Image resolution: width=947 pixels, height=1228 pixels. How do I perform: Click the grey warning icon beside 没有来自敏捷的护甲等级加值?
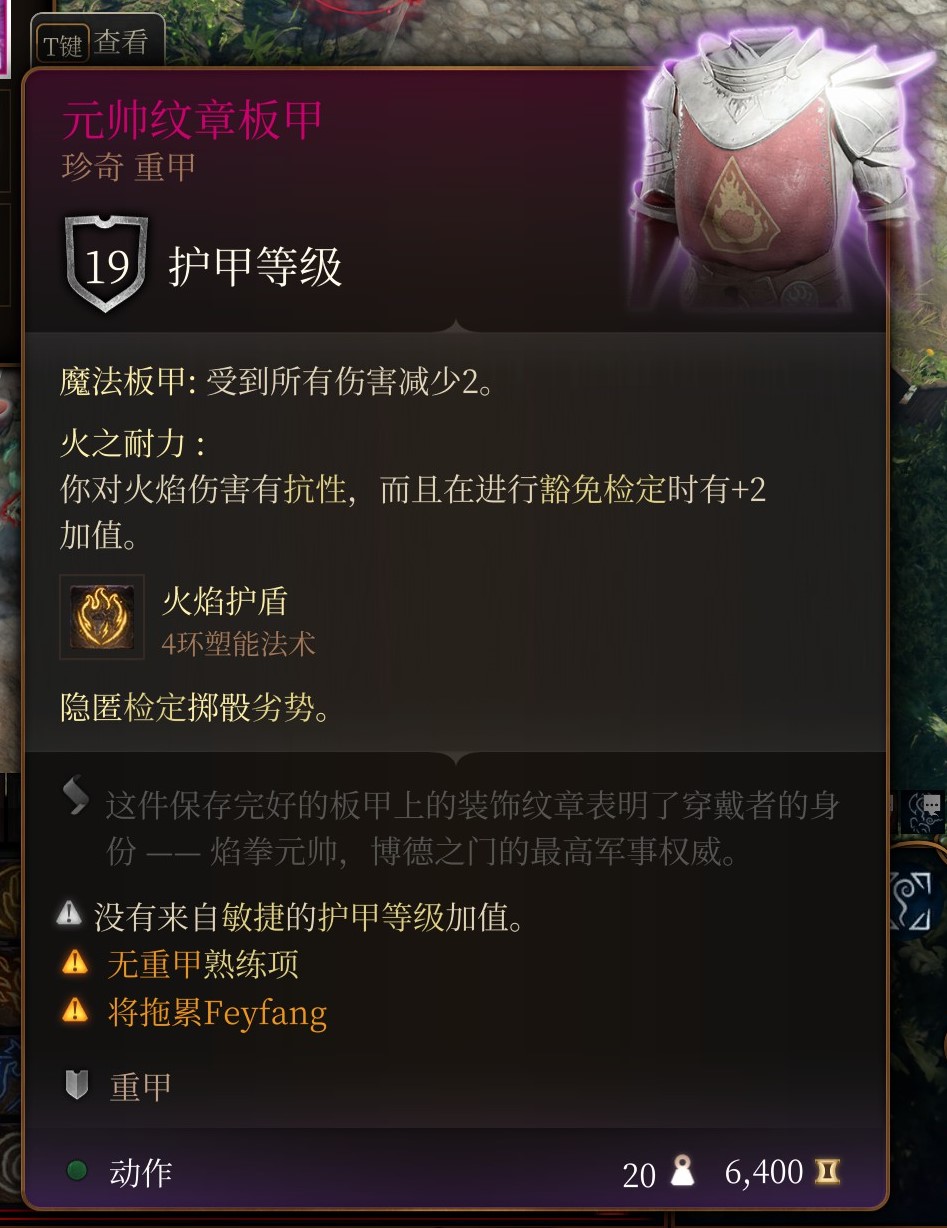(x=69, y=913)
